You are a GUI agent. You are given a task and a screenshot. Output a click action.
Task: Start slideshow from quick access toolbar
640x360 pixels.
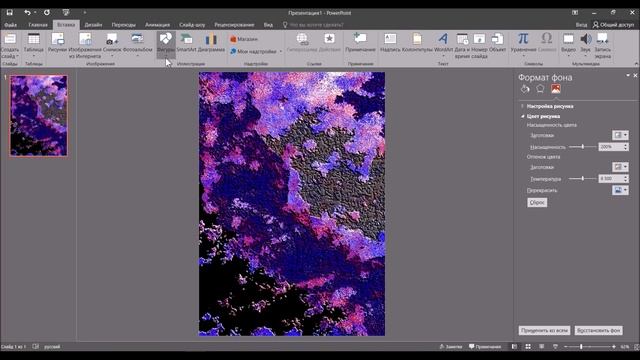tap(66, 13)
